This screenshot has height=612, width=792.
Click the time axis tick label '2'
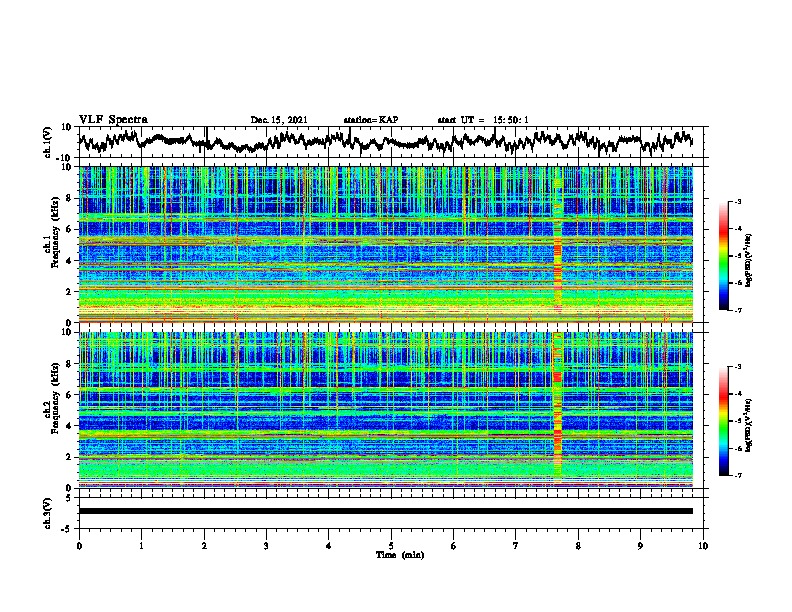click(204, 546)
